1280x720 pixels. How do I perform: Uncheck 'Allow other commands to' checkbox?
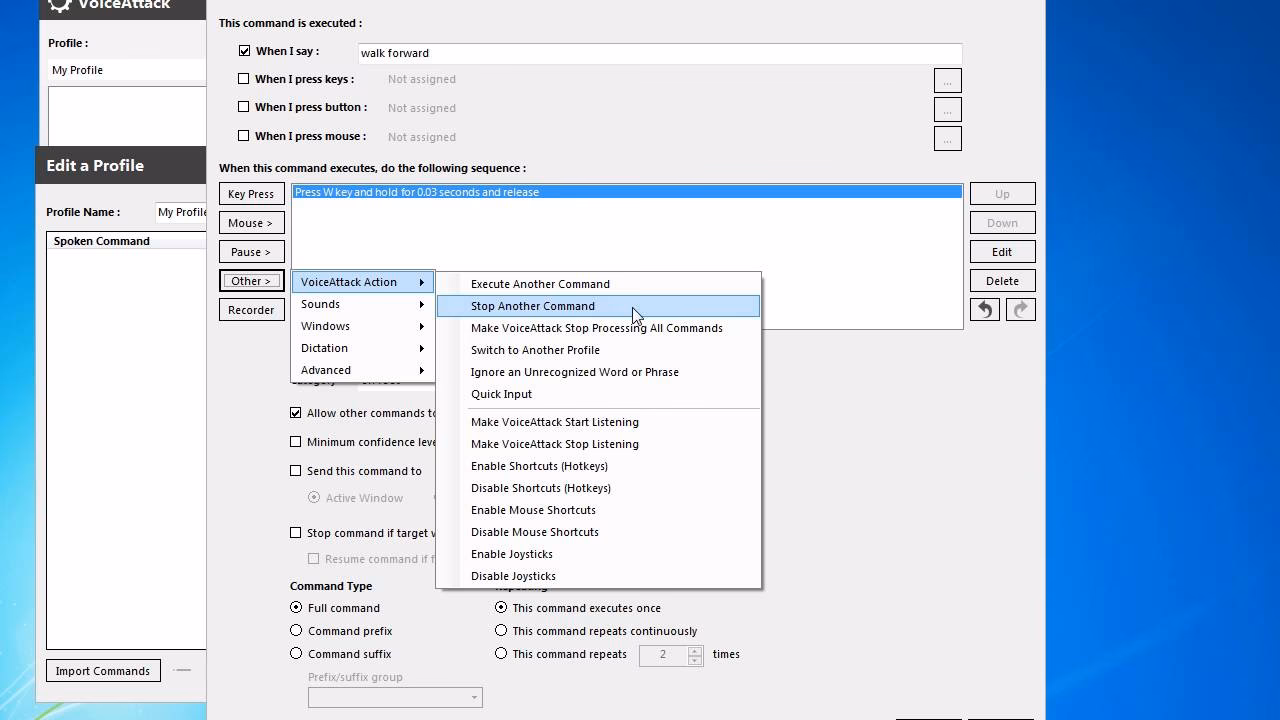coord(296,413)
